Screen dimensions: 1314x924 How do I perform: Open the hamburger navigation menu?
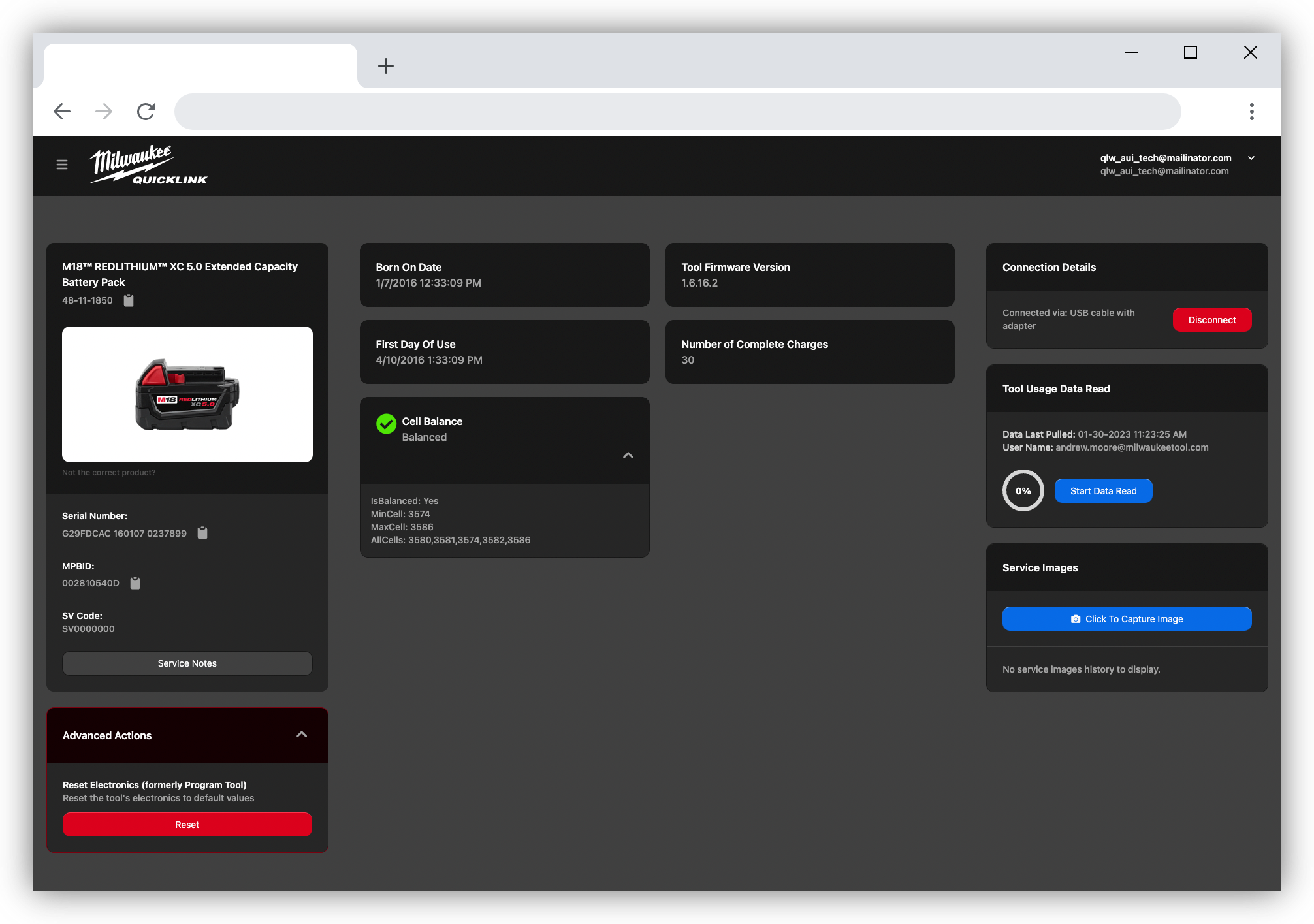click(x=62, y=165)
